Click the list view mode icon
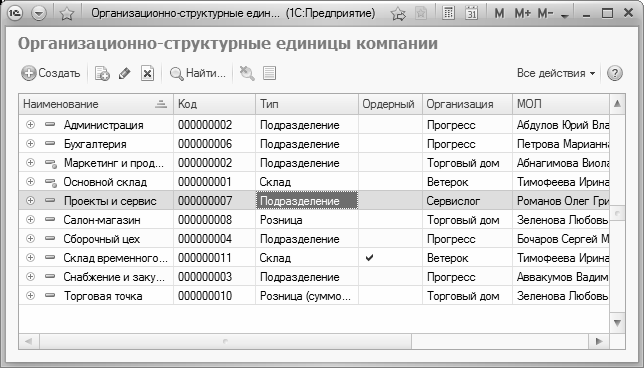The width and height of the screenshot is (644, 368). point(269,74)
